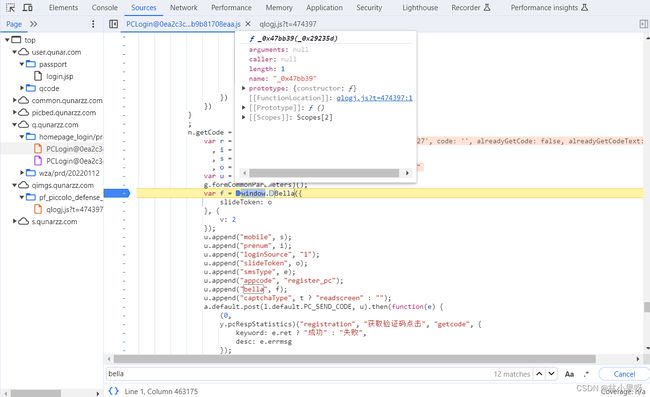Expand the [[Scopes]] entry in popup
The height and width of the screenshot is (397, 650).
244,117
